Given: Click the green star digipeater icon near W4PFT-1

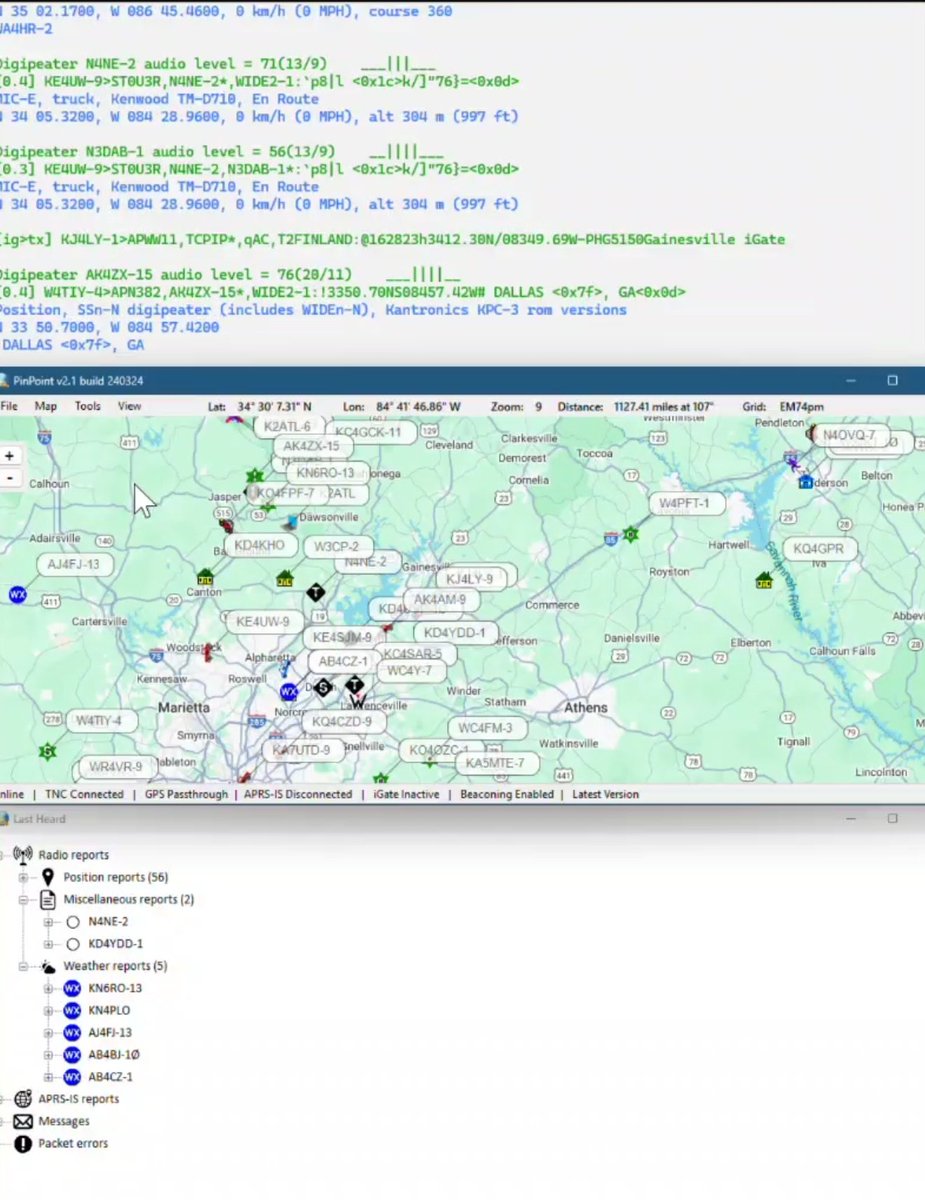Looking at the screenshot, I should (x=631, y=534).
